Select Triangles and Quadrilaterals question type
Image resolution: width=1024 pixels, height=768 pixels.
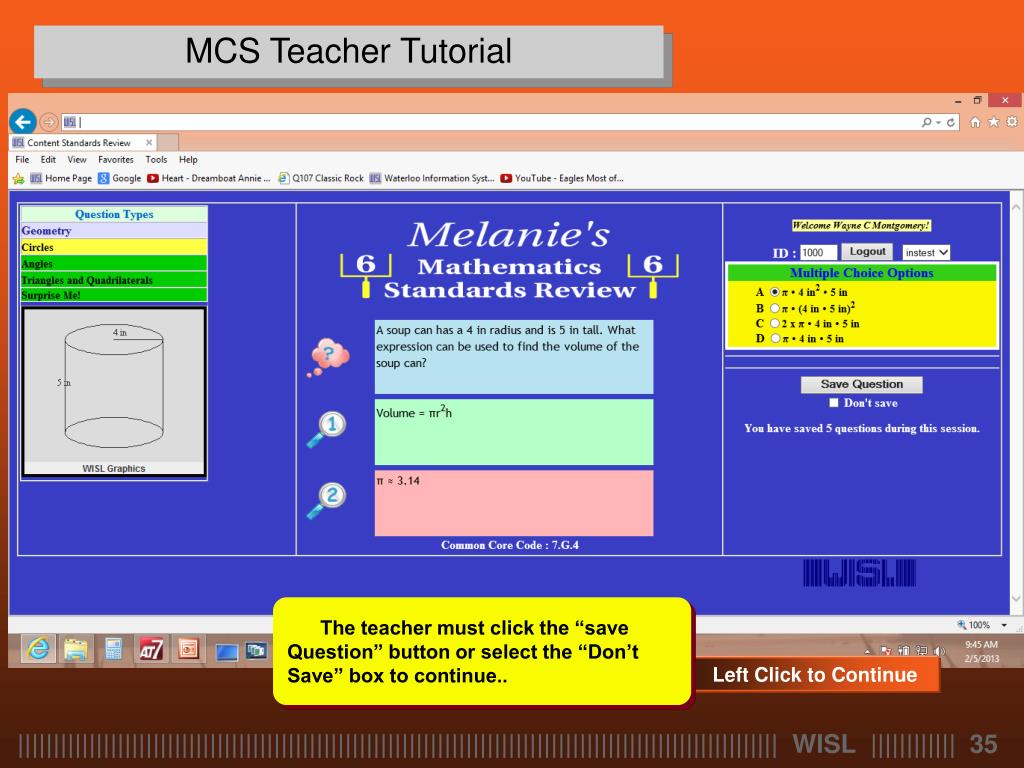point(114,280)
